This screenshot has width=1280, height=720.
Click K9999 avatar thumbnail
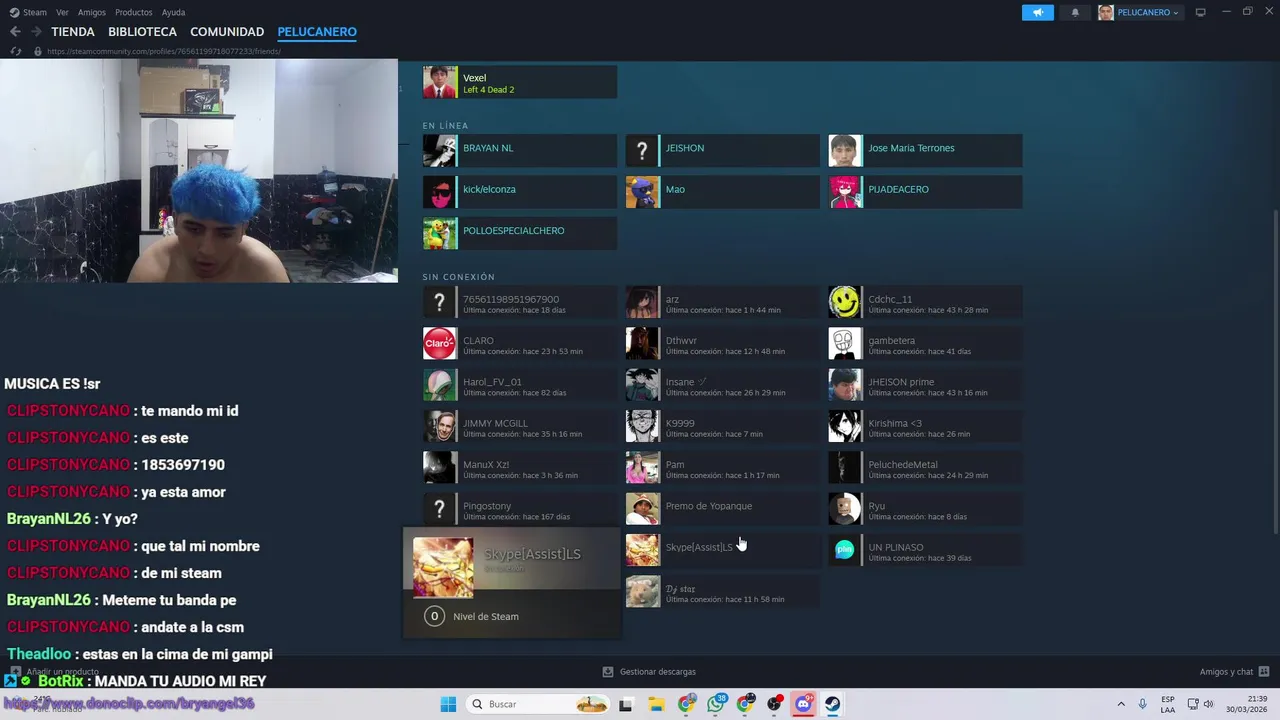[x=642, y=426]
